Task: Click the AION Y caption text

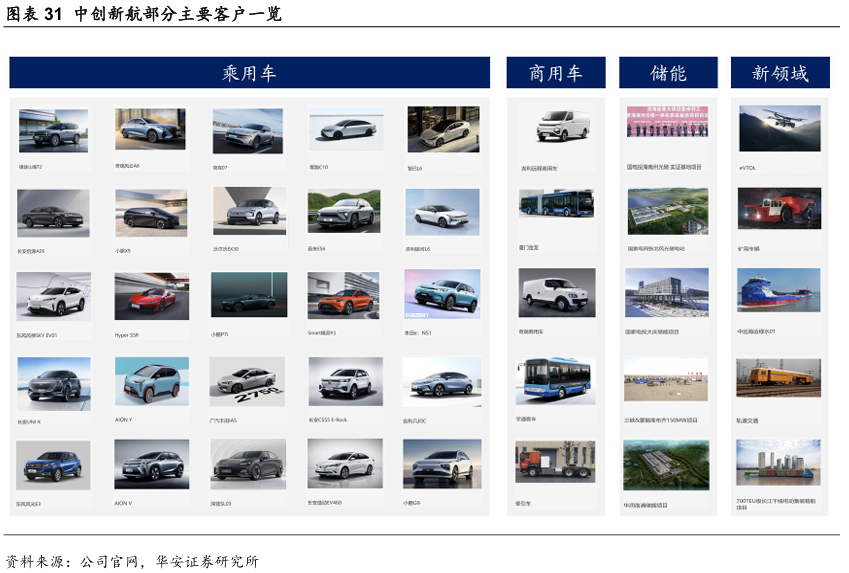Action: (123, 420)
